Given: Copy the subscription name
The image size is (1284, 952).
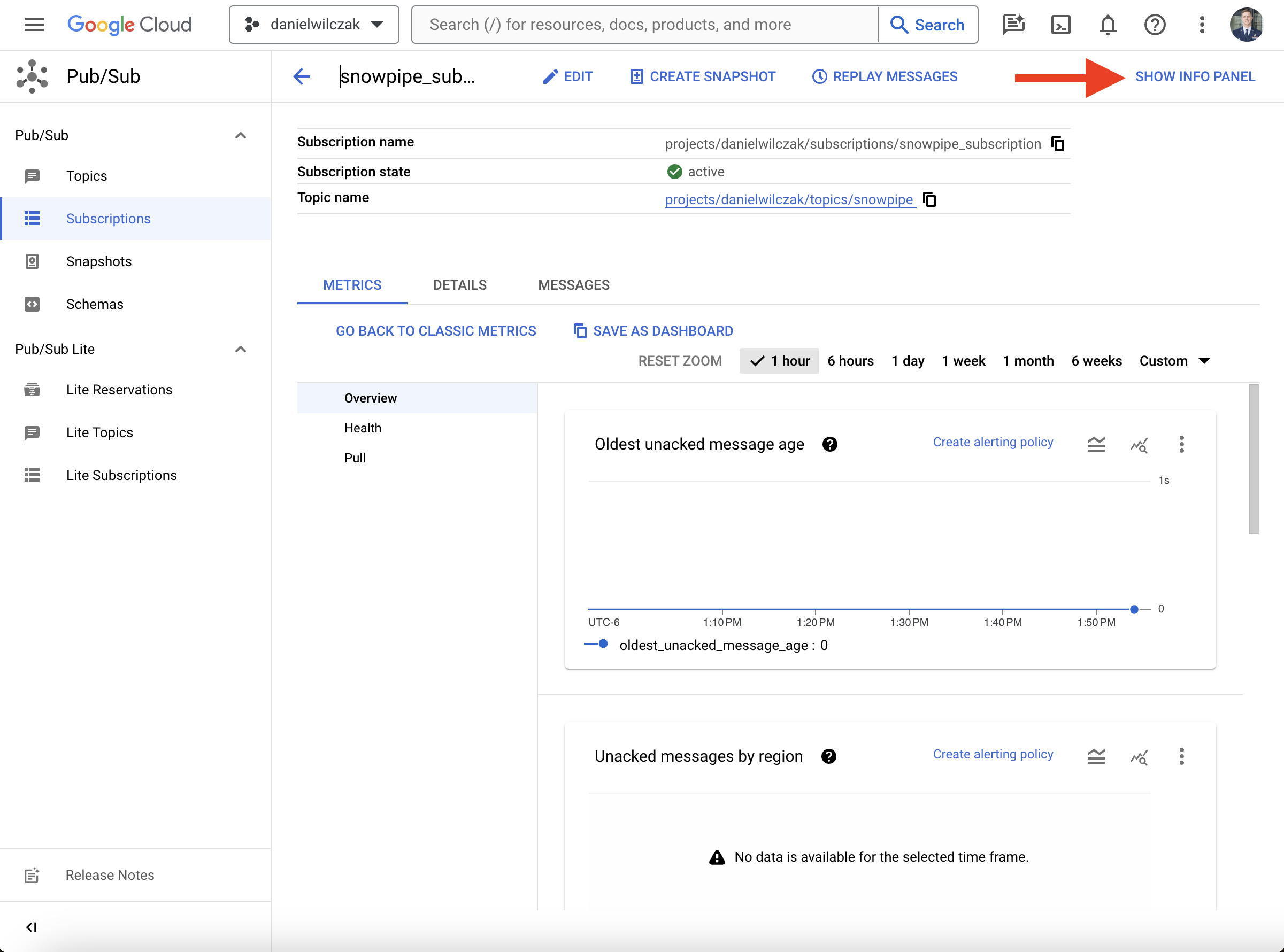Looking at the screenshot, I should pyautogui.click(x=1057, y=143).
